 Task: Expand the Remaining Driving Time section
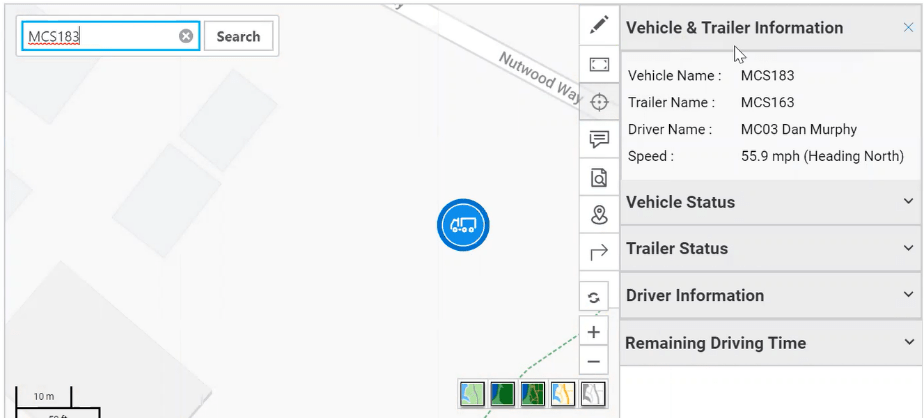770,343
